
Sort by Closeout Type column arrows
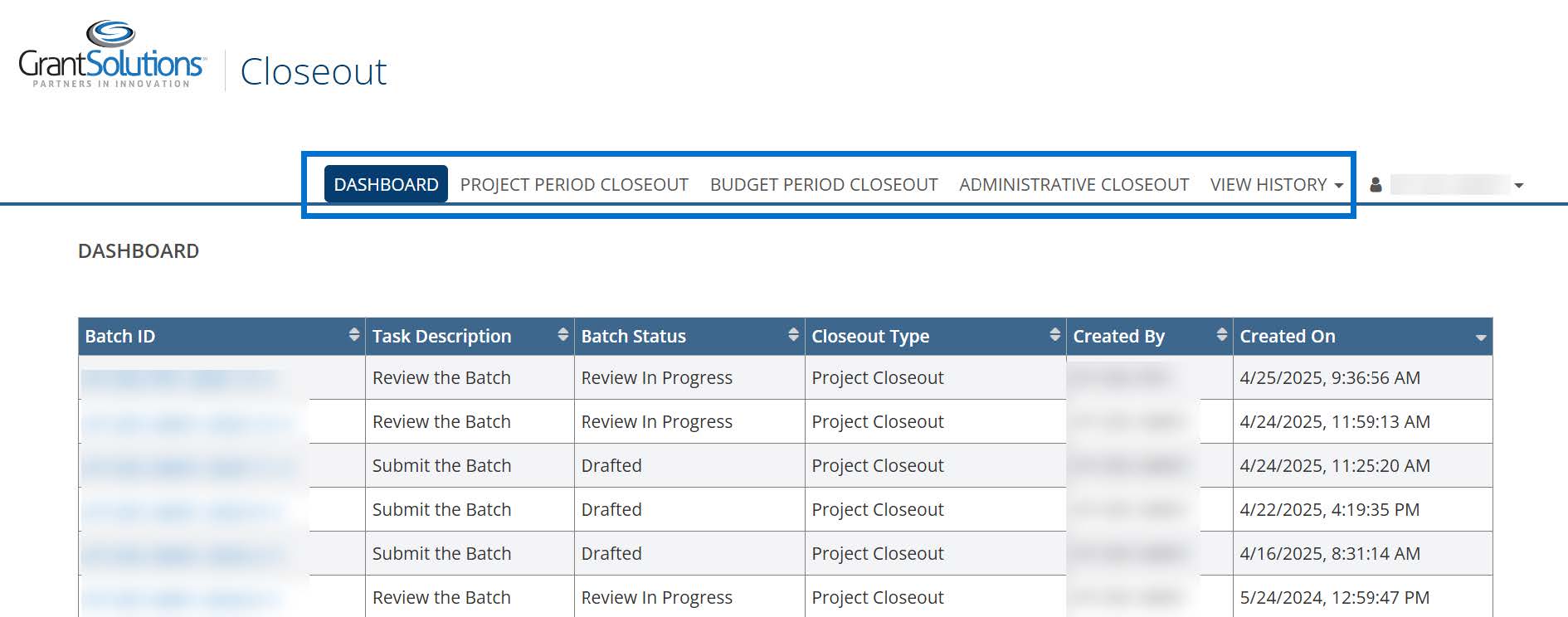[x=1054, y=335]
